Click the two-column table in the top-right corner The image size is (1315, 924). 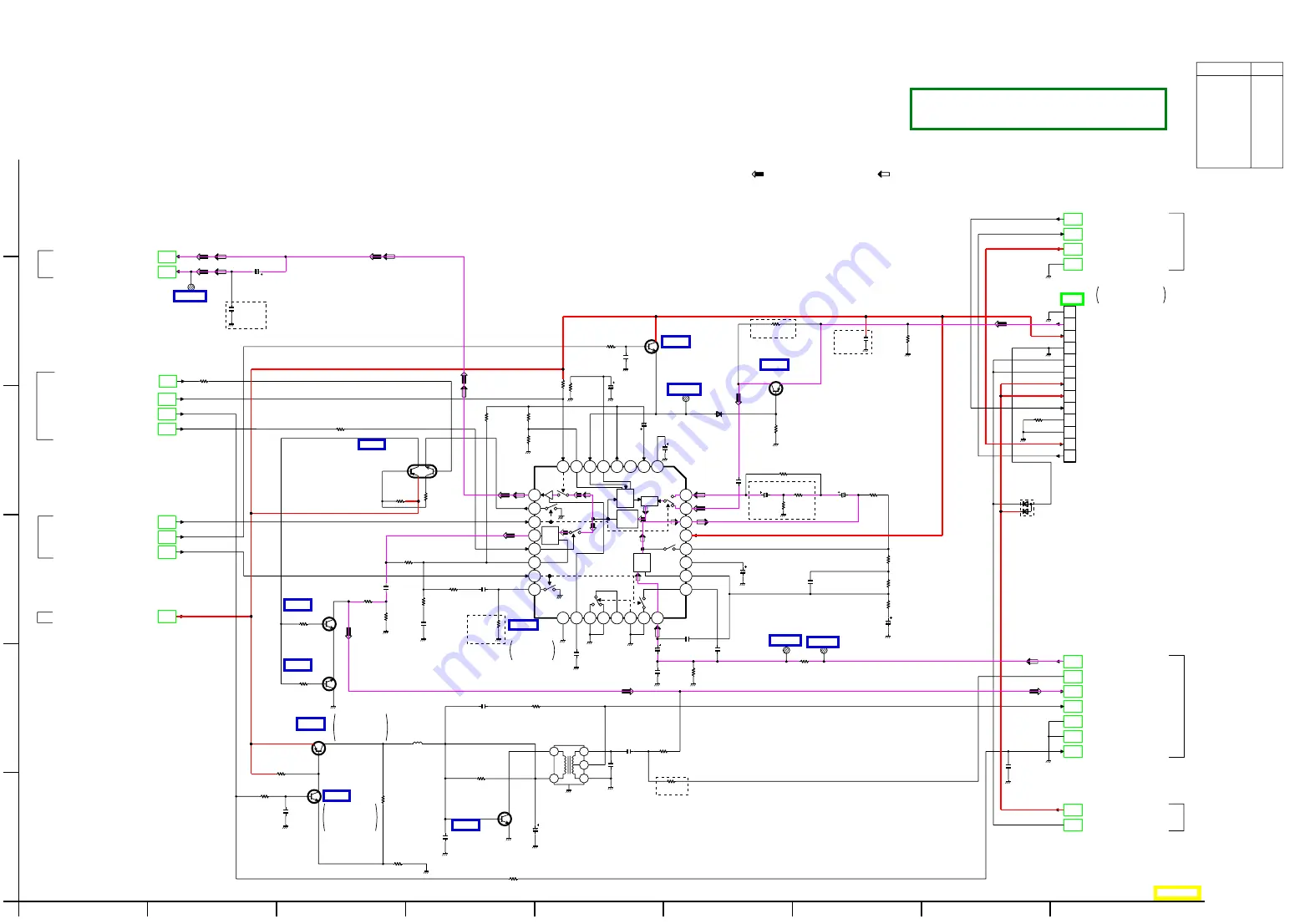point(1239,115)
